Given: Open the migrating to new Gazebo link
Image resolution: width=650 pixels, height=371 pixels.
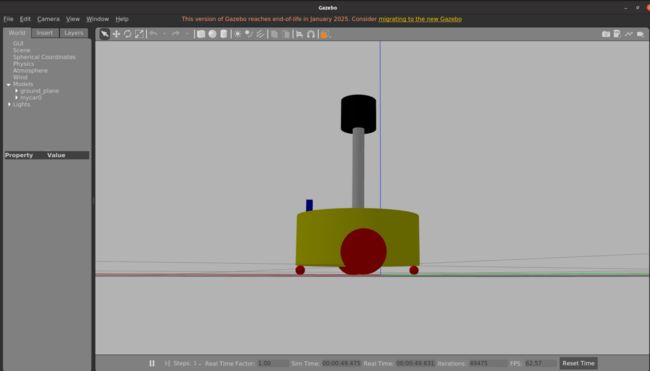Looking at the screenshot, I should coord(420,19).
